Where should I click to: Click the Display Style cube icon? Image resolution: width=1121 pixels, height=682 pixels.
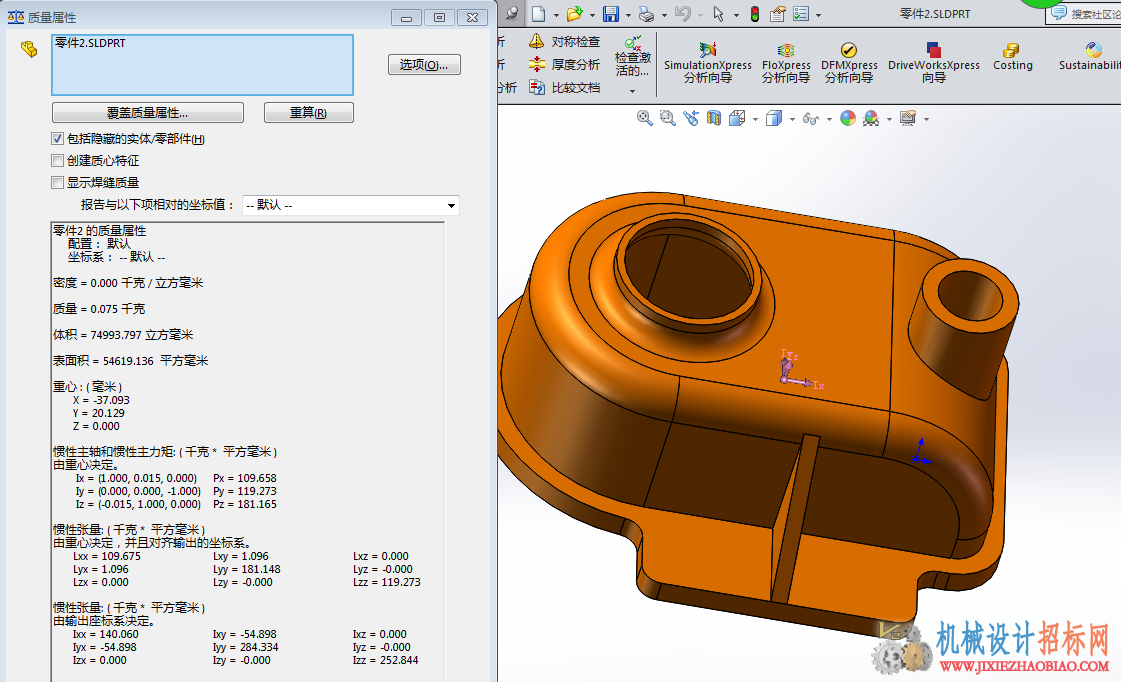(774, 118)
